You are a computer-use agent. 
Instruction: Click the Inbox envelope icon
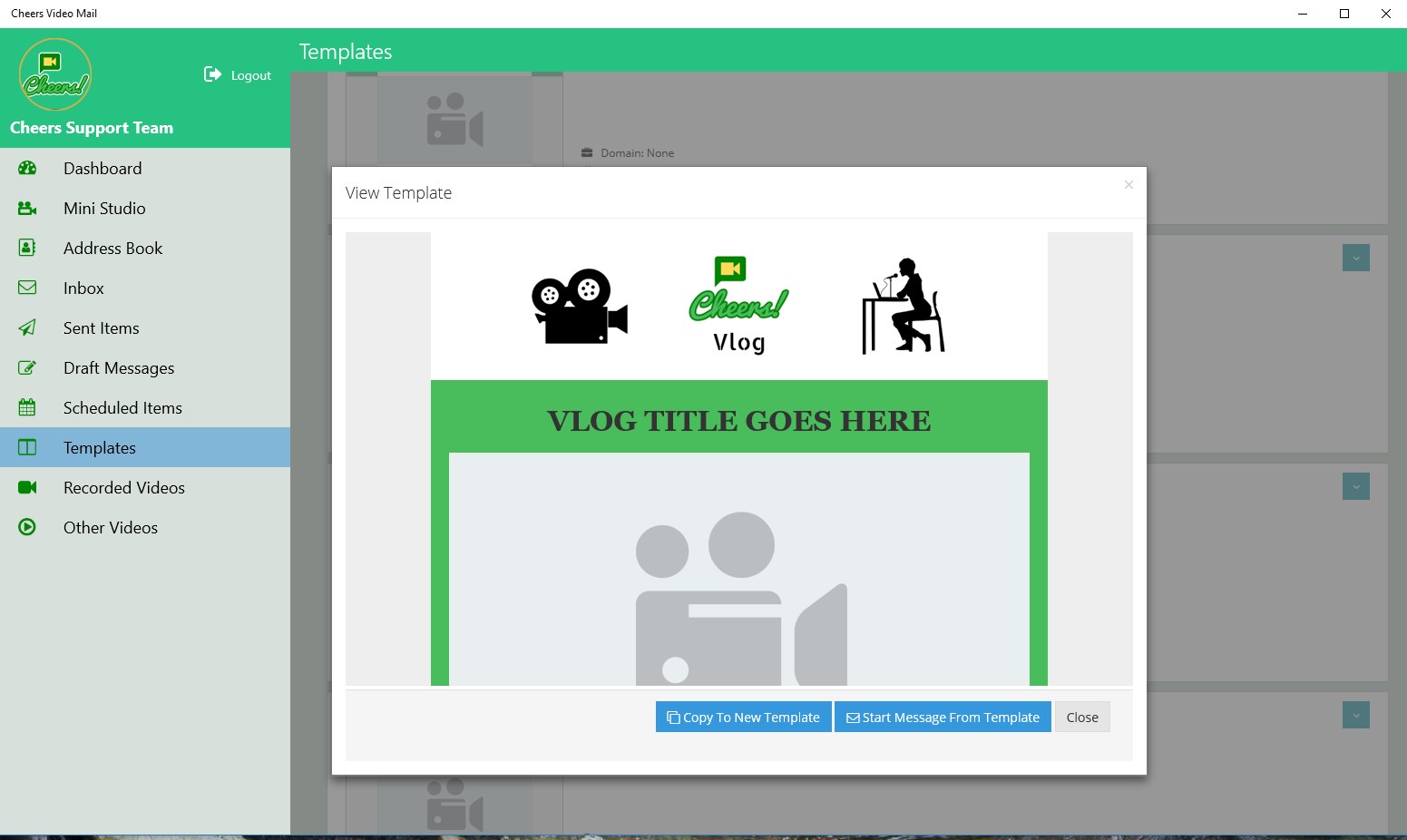27,288
